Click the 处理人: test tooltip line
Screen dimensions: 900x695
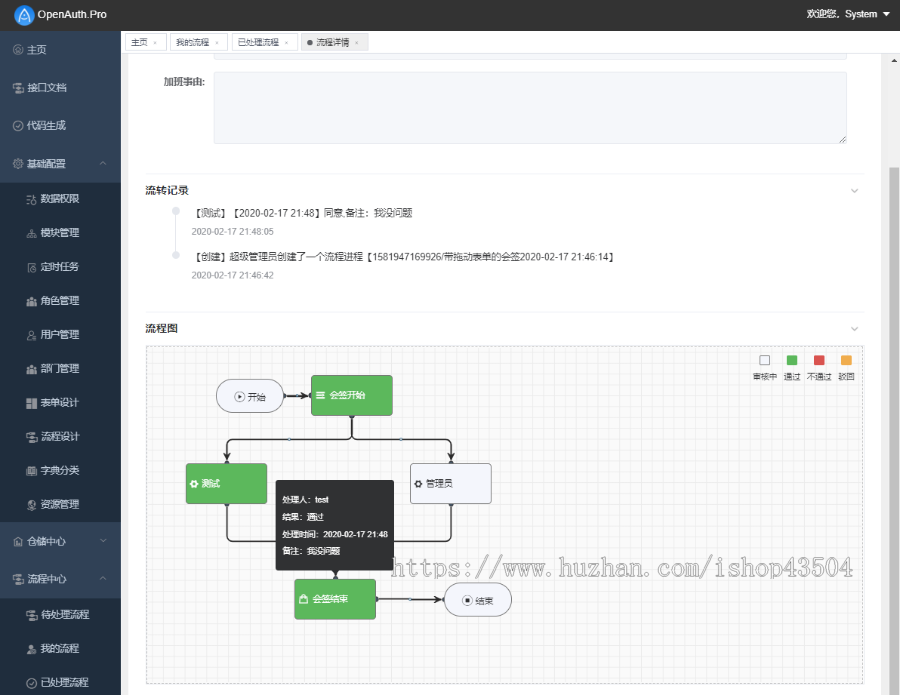click(x=305, y=500)
